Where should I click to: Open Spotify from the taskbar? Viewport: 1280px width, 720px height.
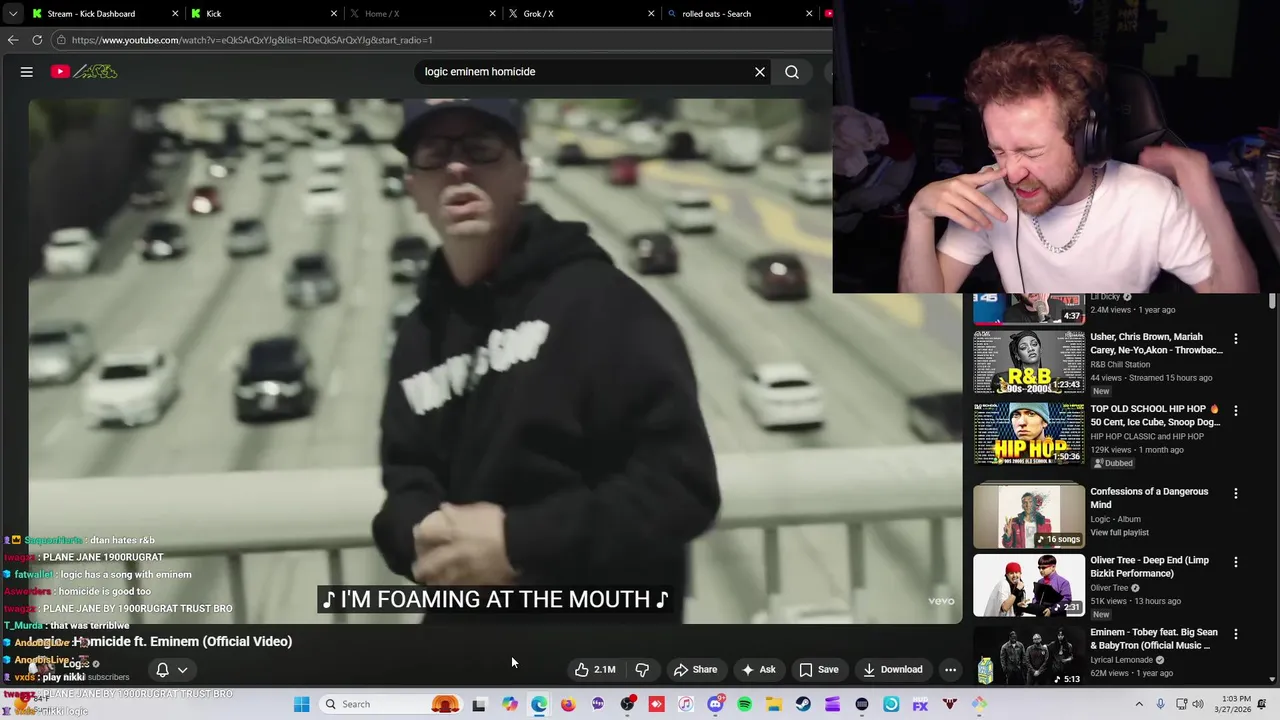[744, 704]
